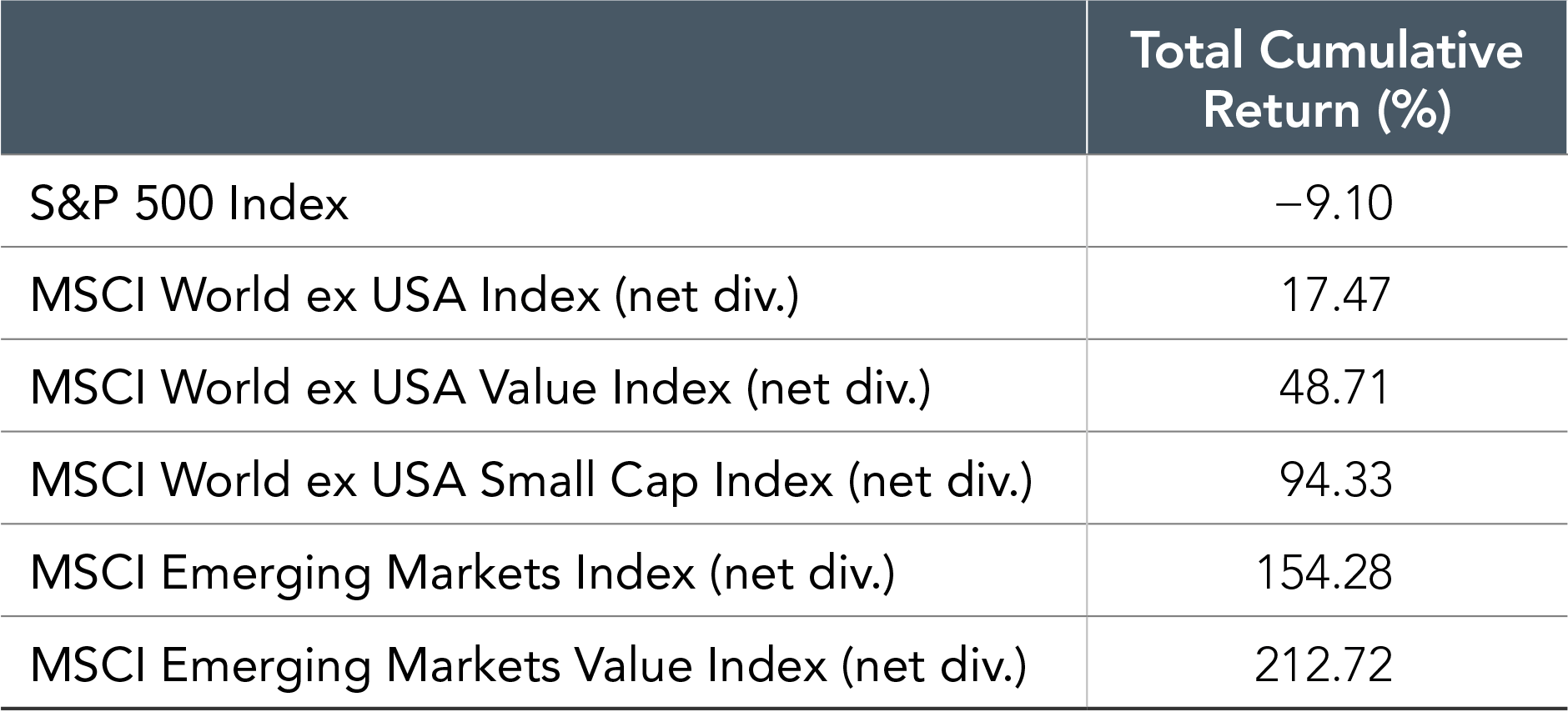Select MSCI Emerging Markets Index label

coord(463,573)
